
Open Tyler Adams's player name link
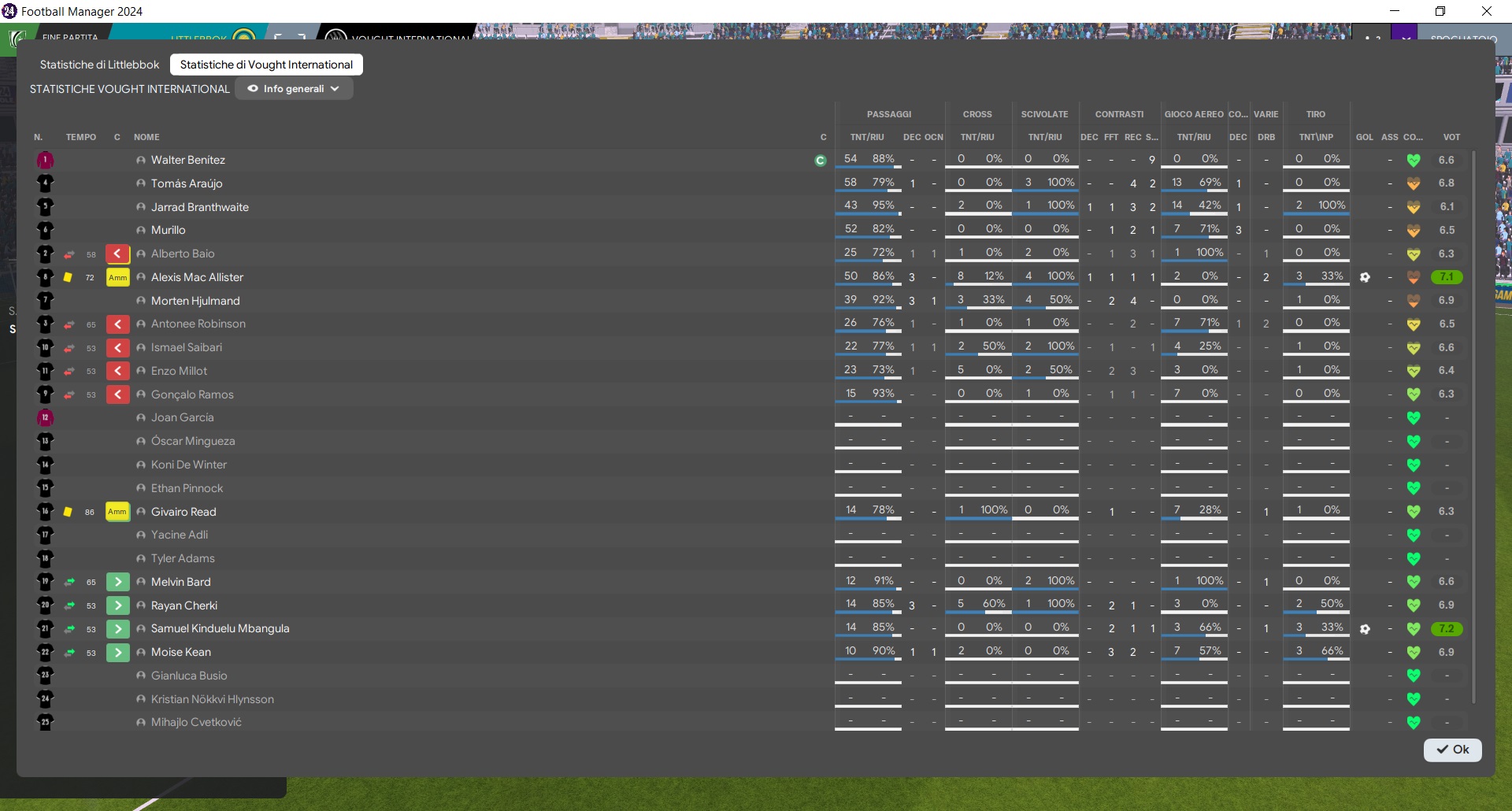click(x=183, y=558)
